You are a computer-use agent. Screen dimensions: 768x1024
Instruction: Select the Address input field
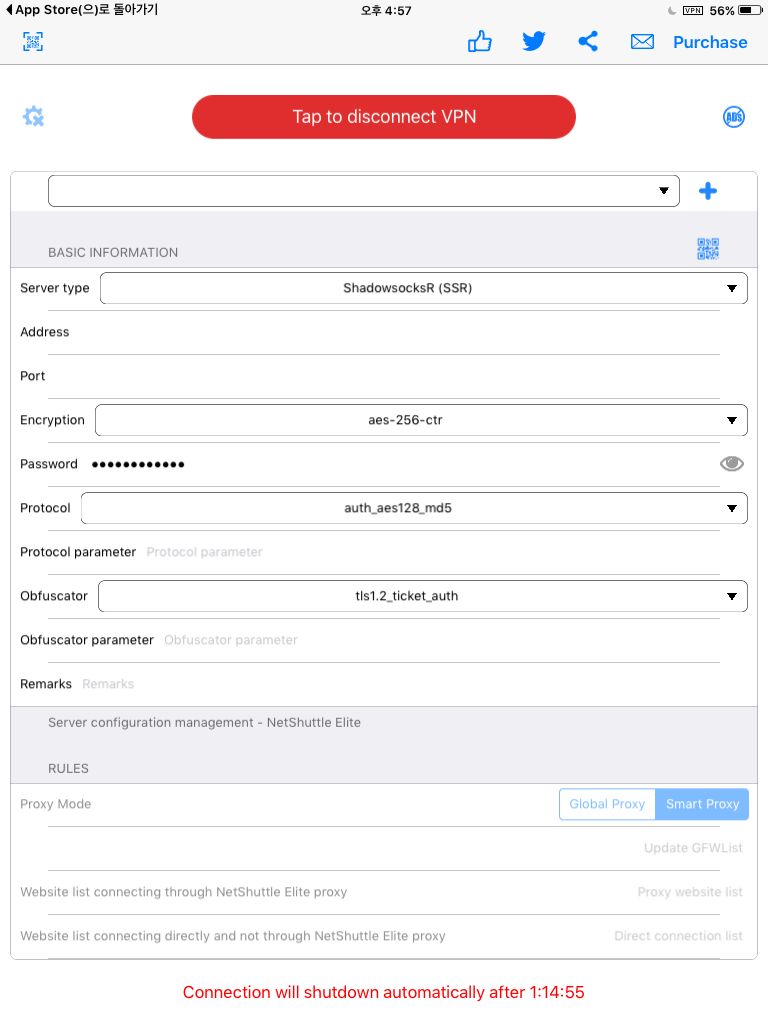pos(384,332)
